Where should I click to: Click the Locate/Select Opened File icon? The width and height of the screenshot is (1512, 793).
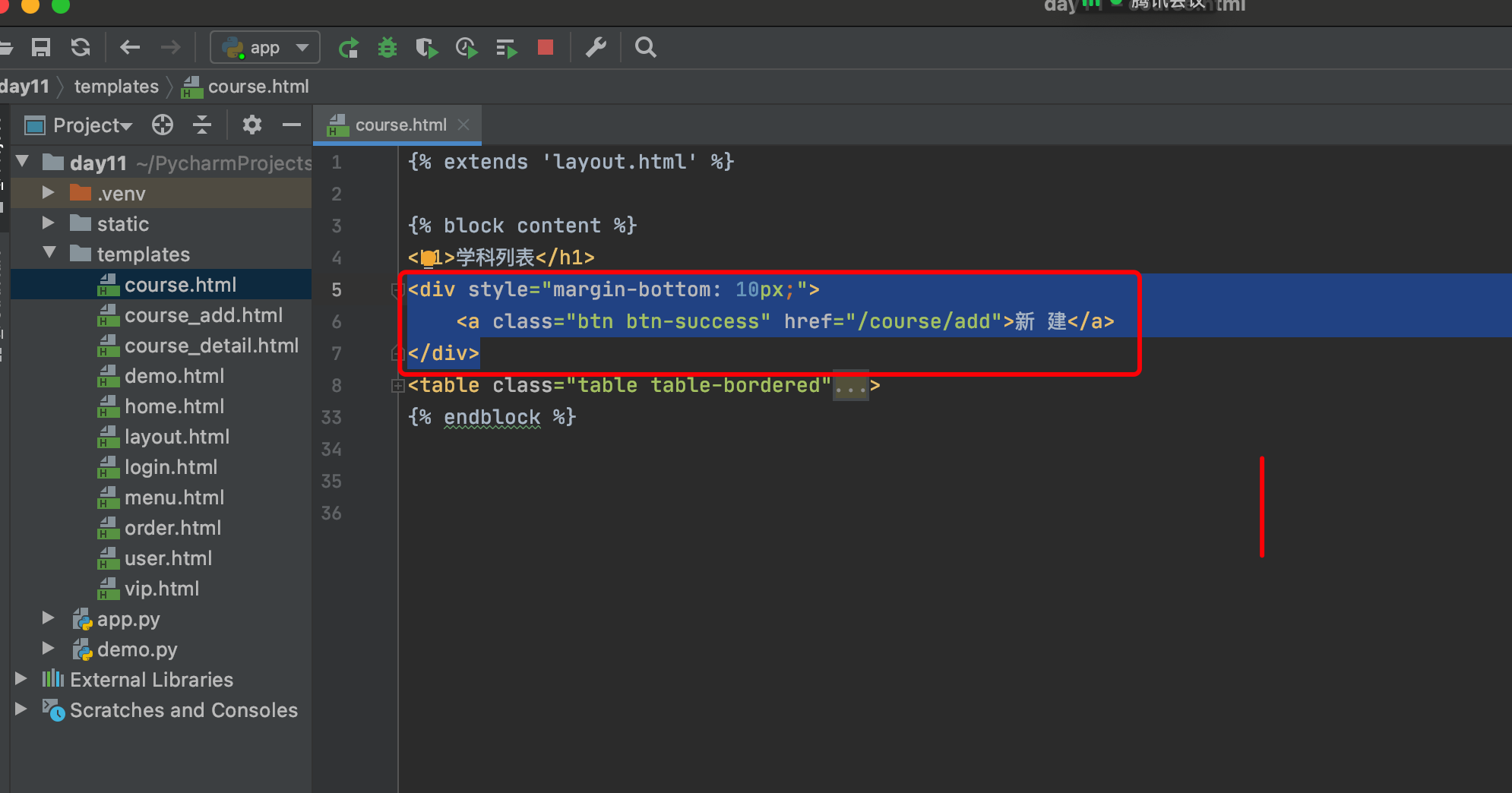[x=163, y=125]
